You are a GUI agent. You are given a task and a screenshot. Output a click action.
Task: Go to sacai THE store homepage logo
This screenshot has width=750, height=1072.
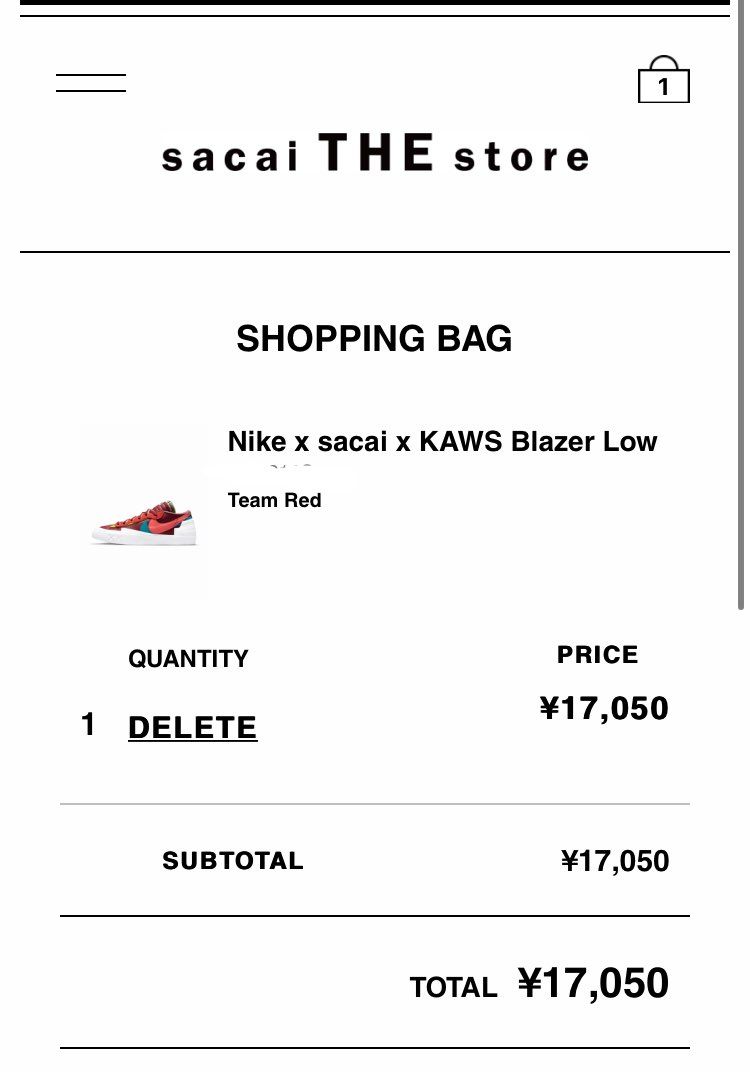375,153
